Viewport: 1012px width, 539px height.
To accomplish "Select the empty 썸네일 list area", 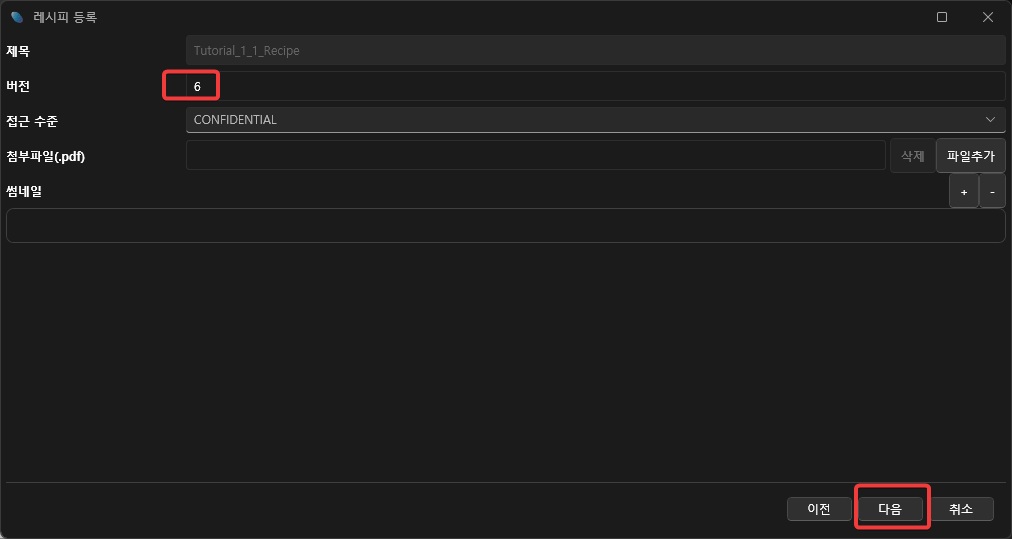I will click(505, 225).
